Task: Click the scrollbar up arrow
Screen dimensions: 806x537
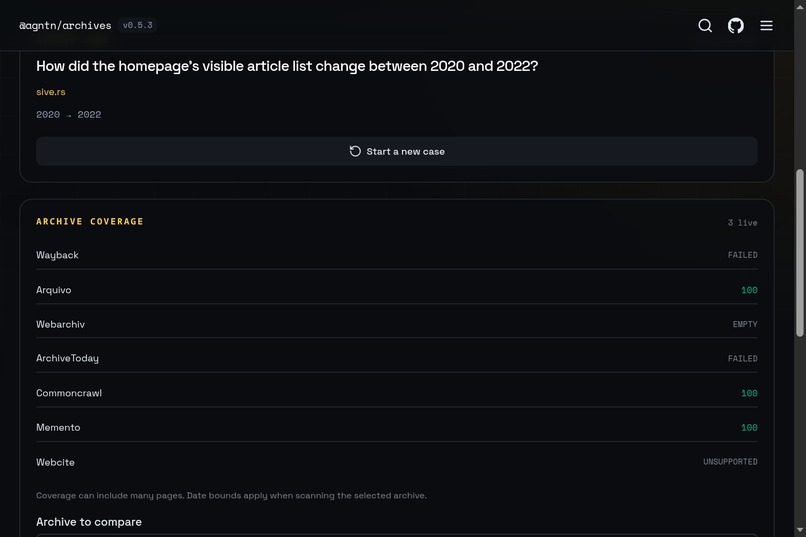Action: click(799, 6)
